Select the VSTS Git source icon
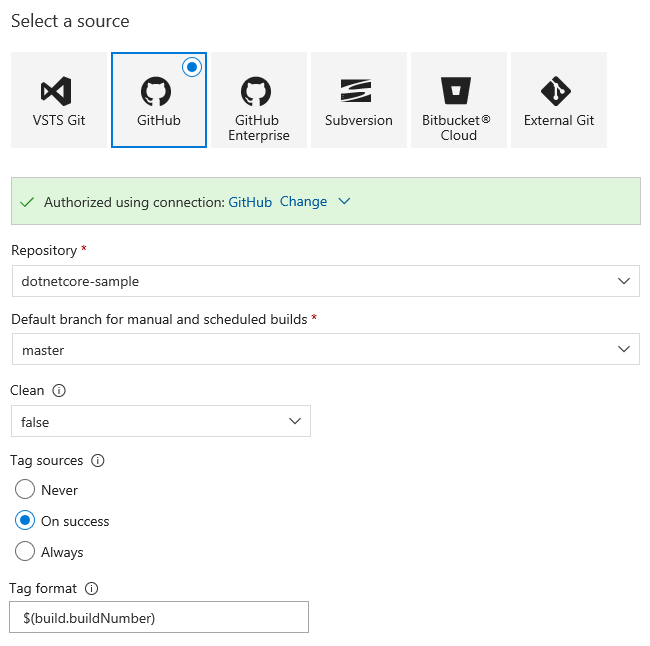Screen dimensions: 650x646 58,92
